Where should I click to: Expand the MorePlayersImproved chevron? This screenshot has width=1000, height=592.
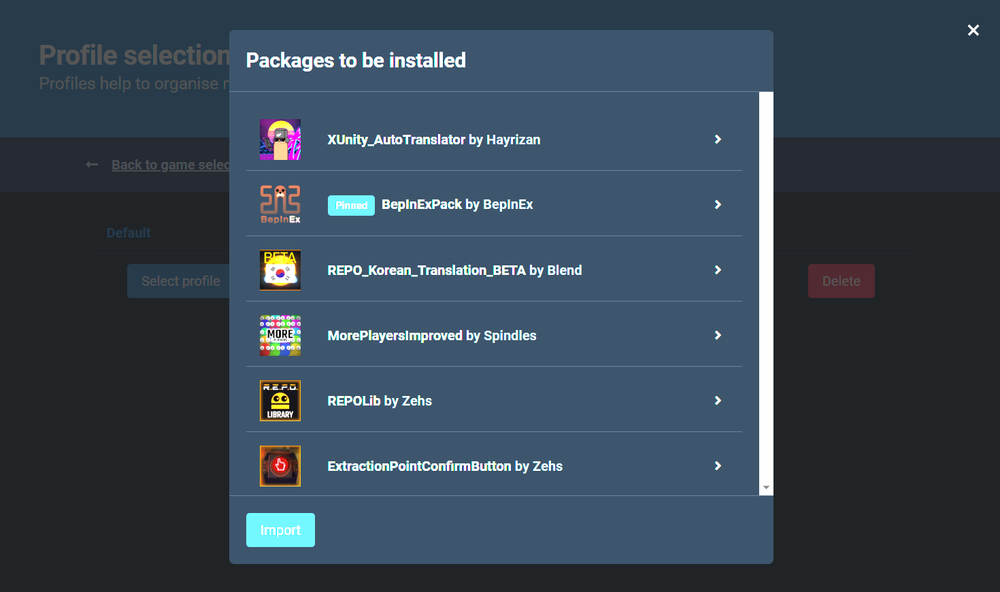[718, 336]
